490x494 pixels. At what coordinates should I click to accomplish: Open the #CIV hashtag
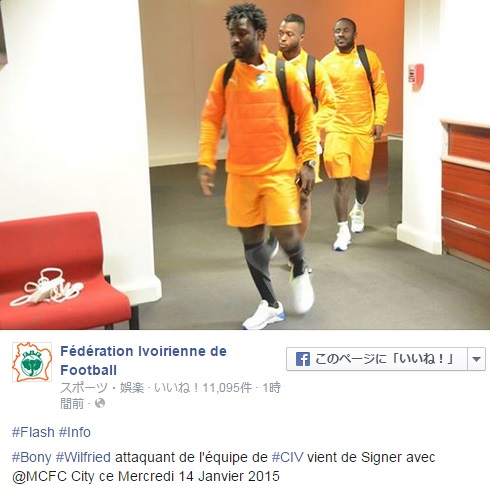tap(287, 457)
